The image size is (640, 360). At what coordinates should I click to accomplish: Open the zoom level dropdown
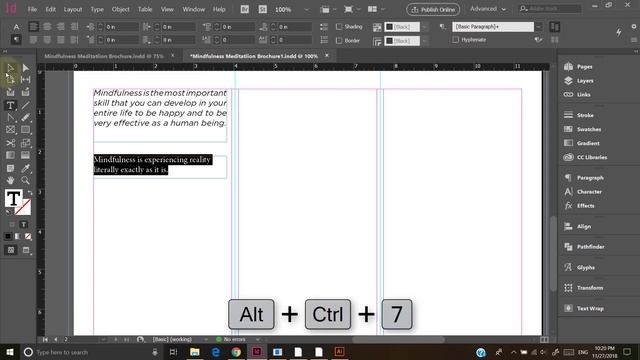click(x=306, y=9)
